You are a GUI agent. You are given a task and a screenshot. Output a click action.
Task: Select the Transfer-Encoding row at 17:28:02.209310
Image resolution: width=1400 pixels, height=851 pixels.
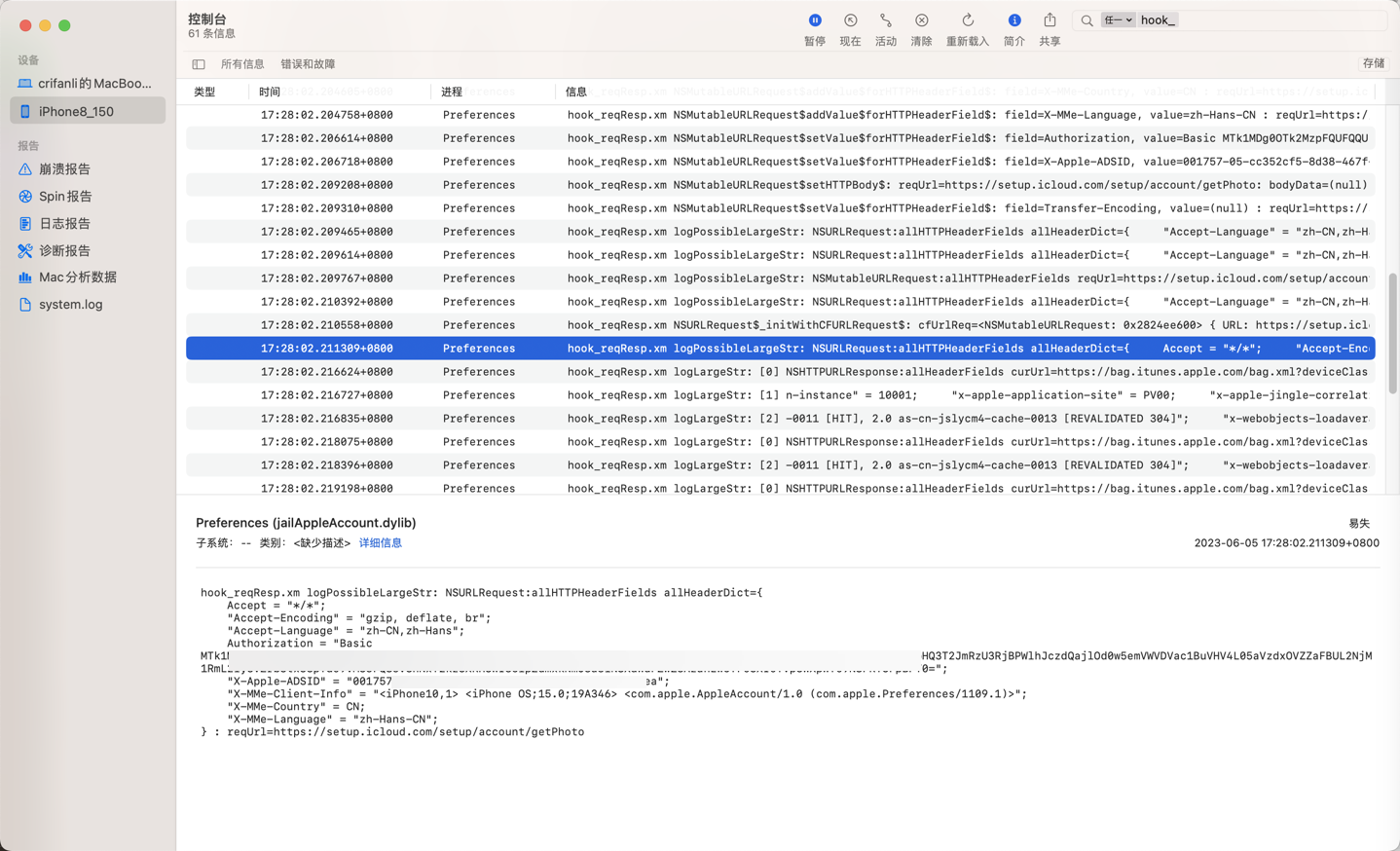click(x=781, y=208)
